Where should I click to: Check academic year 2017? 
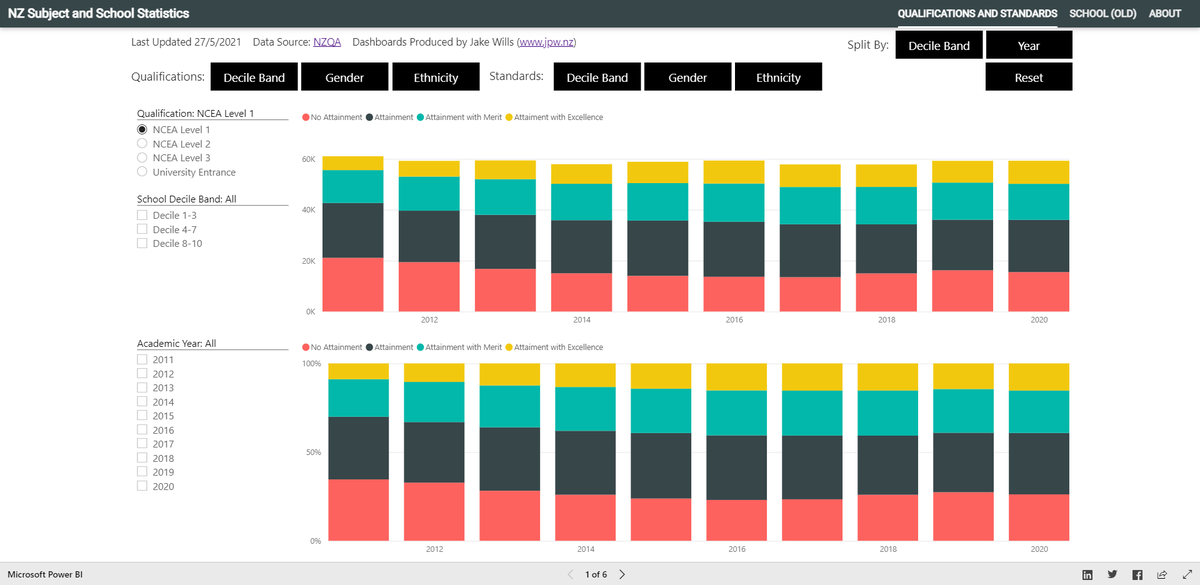coord(142,443)
